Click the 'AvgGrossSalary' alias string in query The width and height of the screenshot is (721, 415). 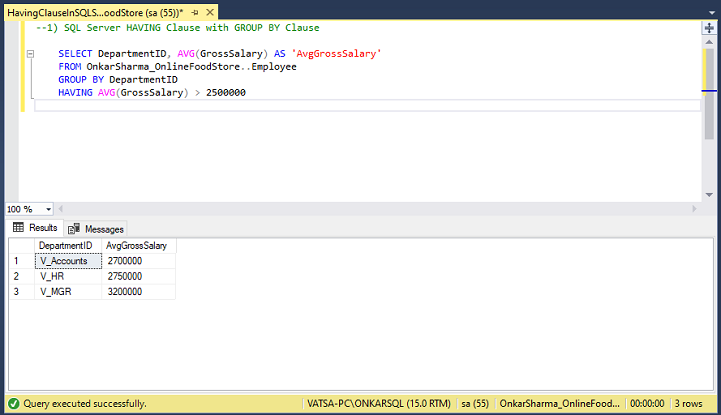pyautogui.click(x=336, y=54)
